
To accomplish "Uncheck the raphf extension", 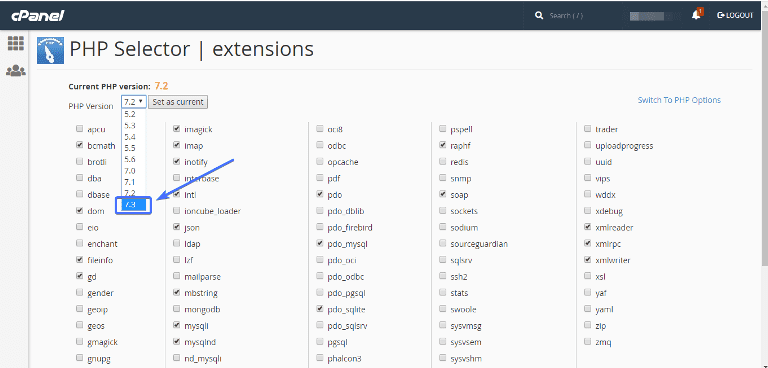I will click(443, 145).
